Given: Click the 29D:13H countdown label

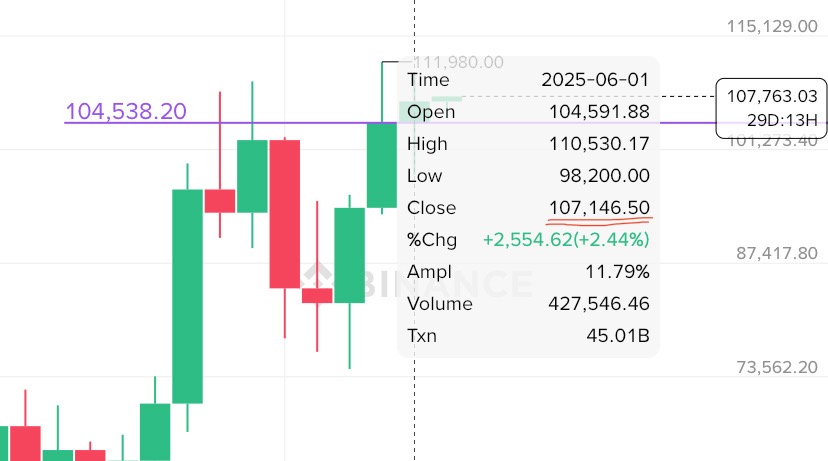Looking at the screenshot, I should pos(782,120).
